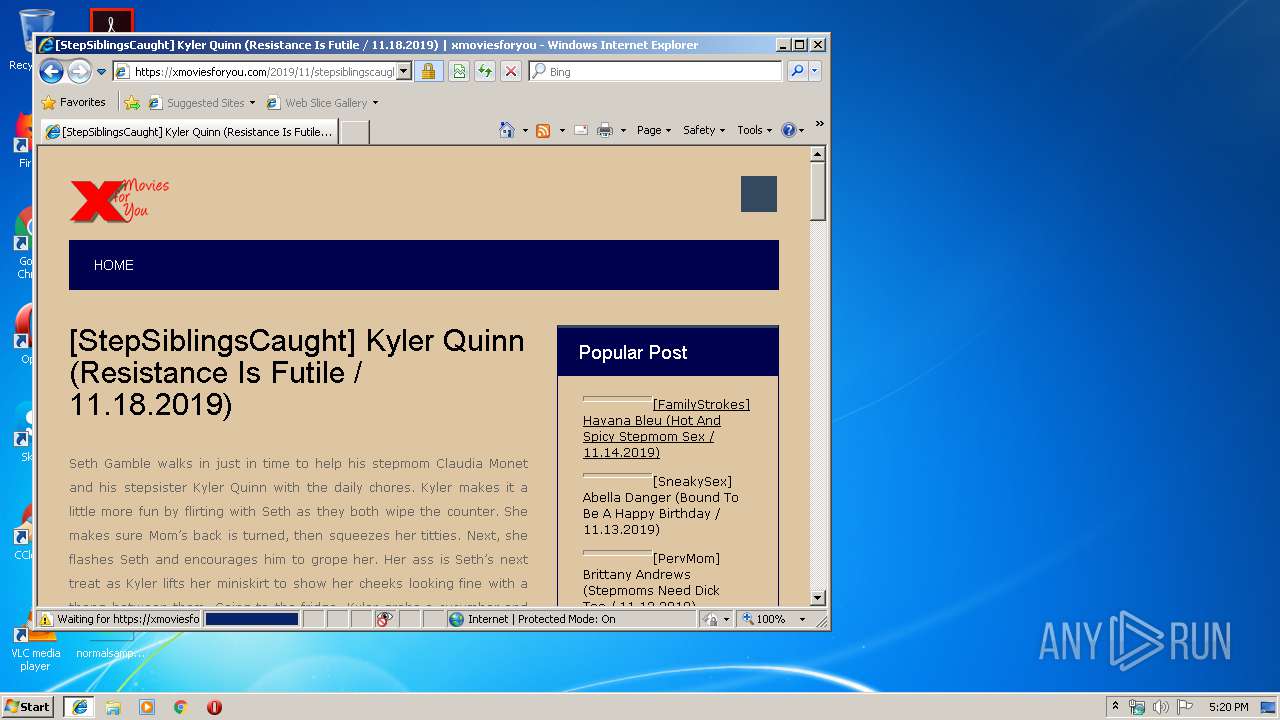Click the page loading progress bar

pyautogui.click(x=252, y=619)
